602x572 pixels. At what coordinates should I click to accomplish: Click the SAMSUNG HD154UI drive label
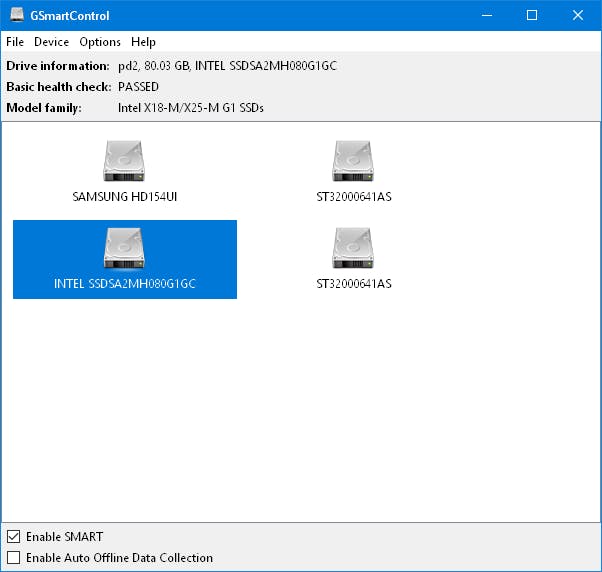pyautogui.click(x=125, y=197)
